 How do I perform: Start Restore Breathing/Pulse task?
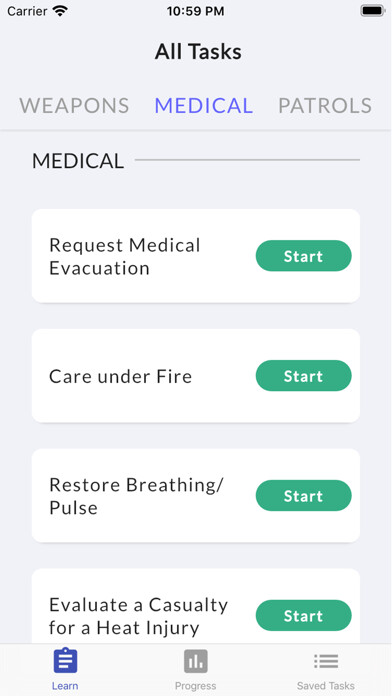click(304, 495)
